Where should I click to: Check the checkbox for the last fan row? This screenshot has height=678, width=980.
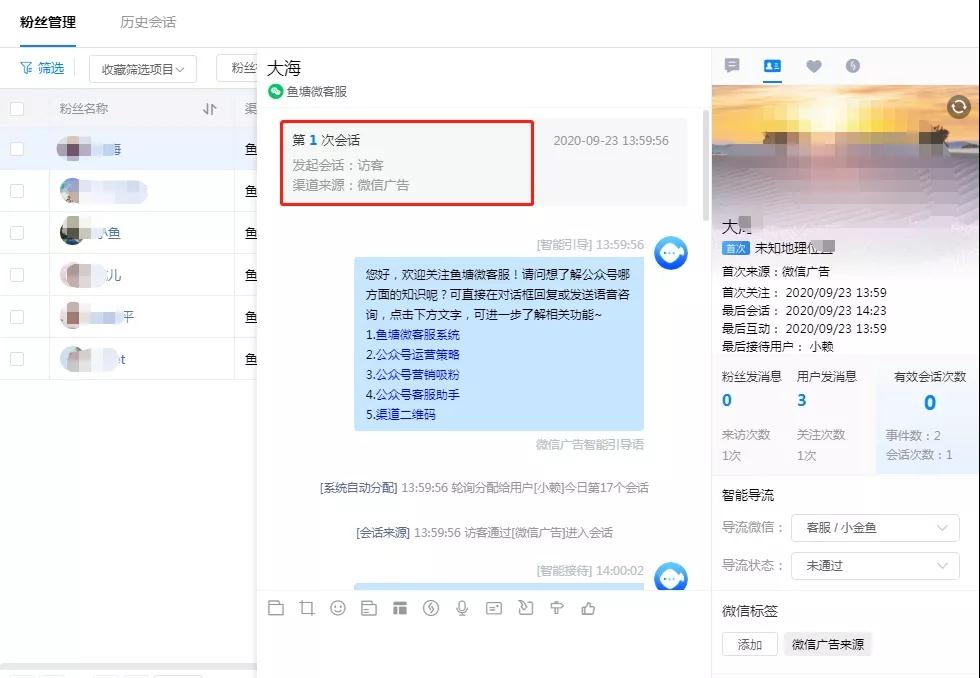pyautogui.click(x=17, y=359)
